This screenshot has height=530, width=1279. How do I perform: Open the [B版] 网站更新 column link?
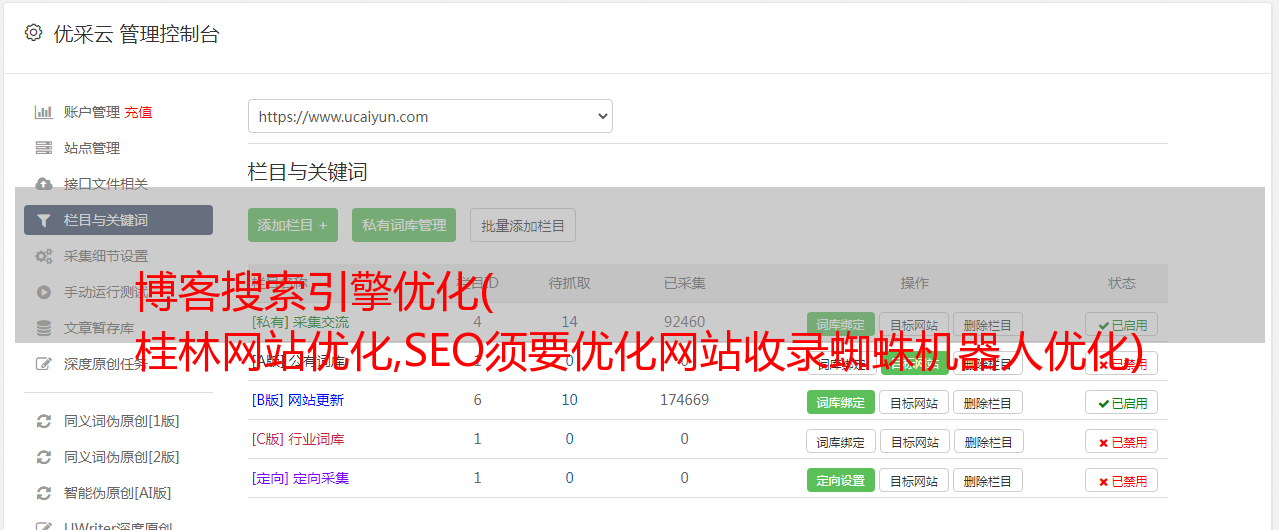[x=298, y=400]
